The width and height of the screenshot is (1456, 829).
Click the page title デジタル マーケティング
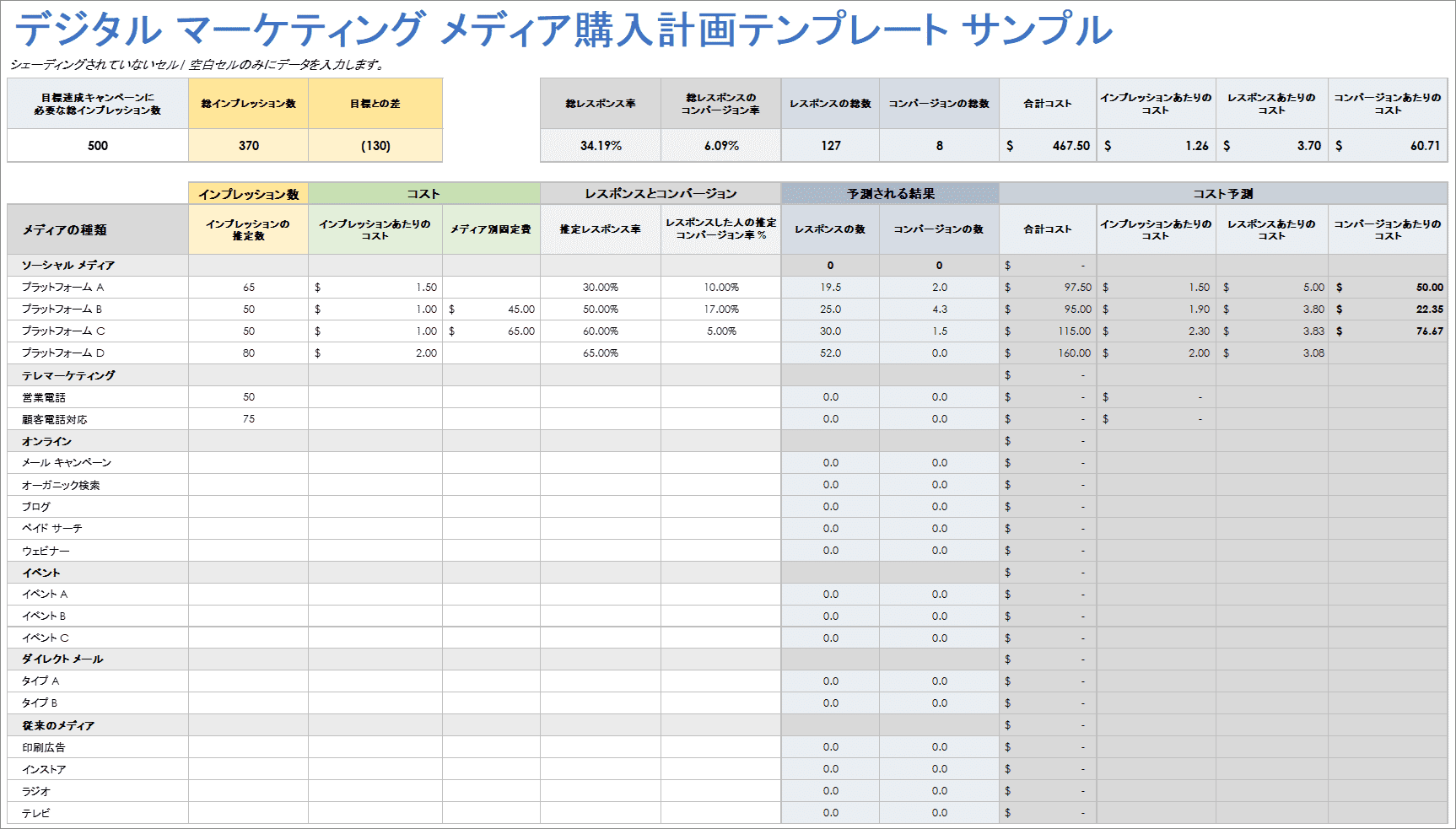(219, 30)
